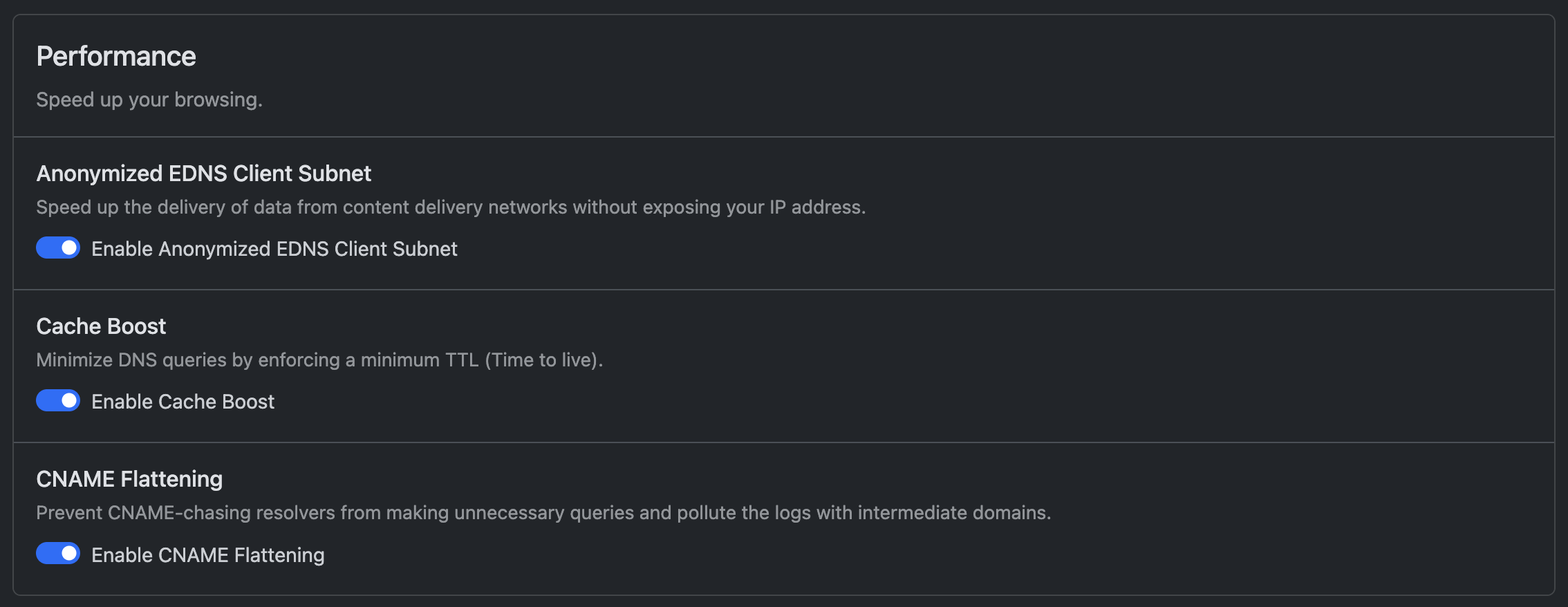Click the Cache Boost TTL description text

319,359
